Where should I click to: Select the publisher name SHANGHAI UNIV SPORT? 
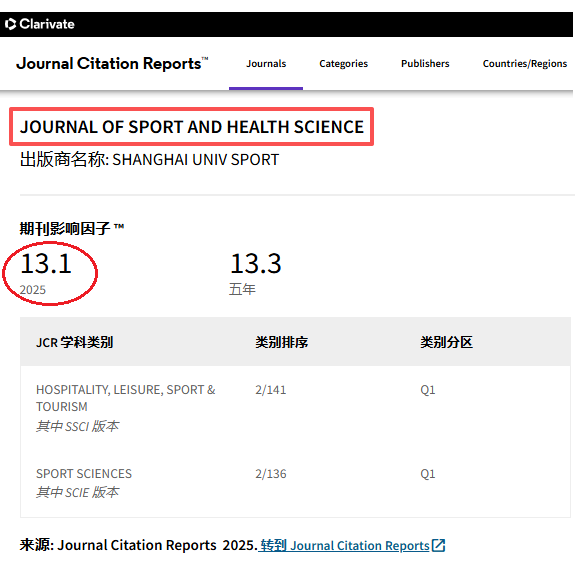pos(195,160)
